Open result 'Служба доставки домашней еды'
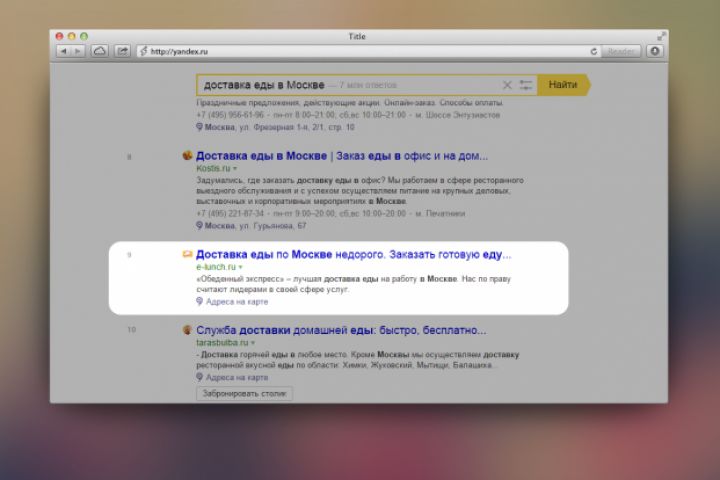Viewport: 720px width, 480px height. pyautogui.click(x=341, y=330)
